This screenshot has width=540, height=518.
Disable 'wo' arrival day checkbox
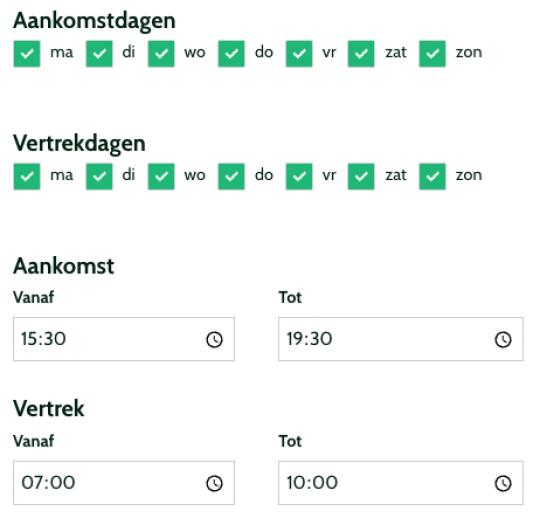pos(161,54)
